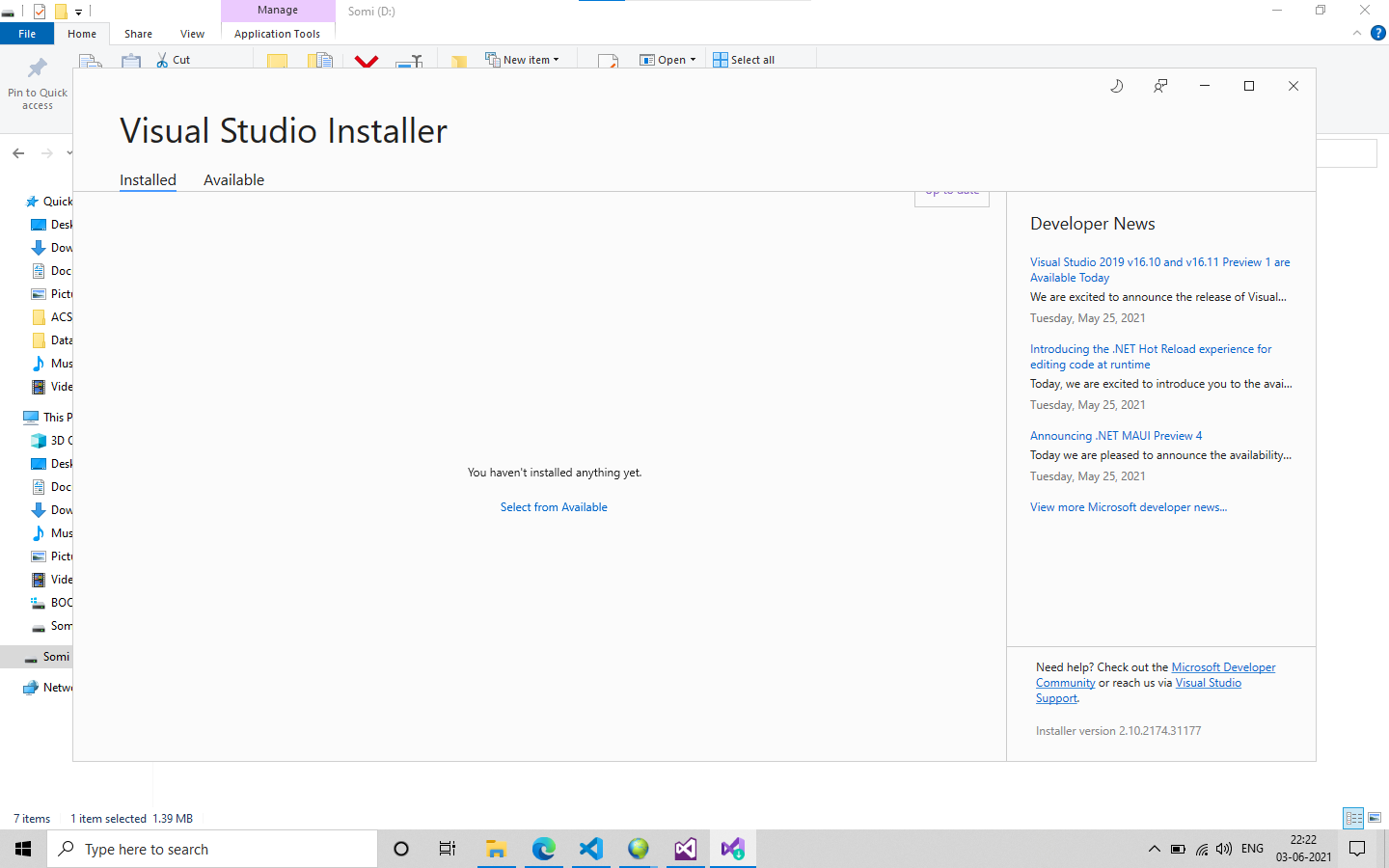
Task: Switch to the Installed tab
Action: [148, 180]
